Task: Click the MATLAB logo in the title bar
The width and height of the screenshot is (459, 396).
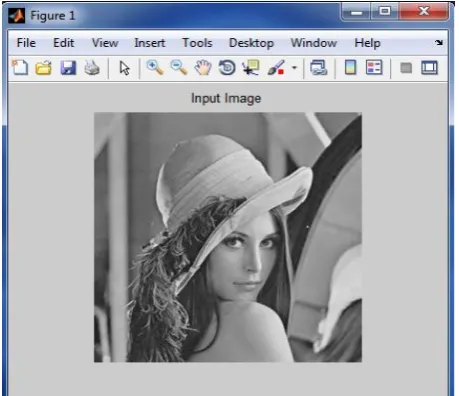Action: click(x=17, y=16)
